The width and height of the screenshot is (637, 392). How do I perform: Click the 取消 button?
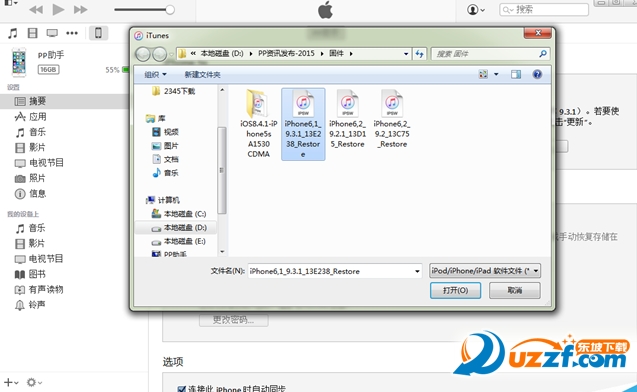point(515,290)
